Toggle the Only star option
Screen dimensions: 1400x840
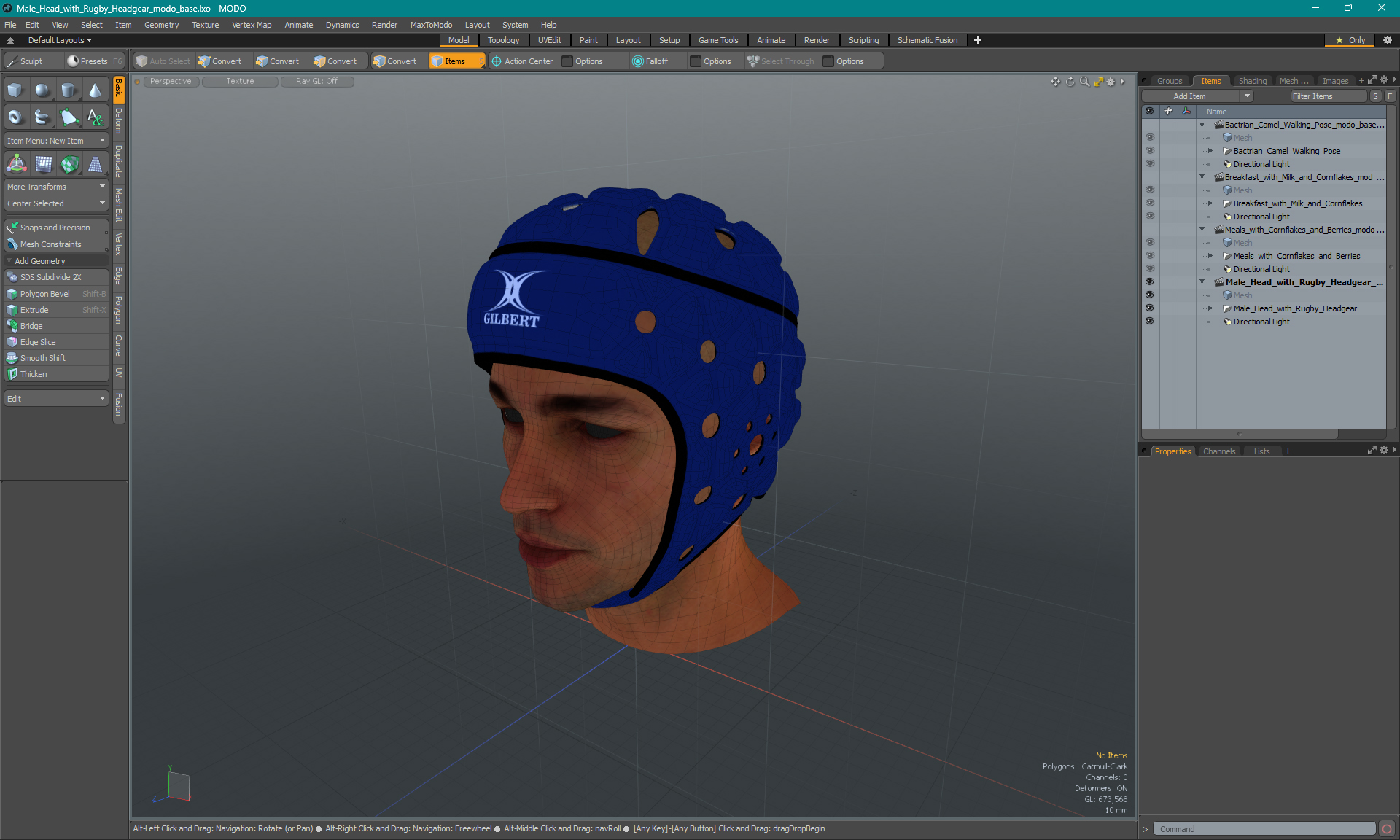coord(1350,40)
